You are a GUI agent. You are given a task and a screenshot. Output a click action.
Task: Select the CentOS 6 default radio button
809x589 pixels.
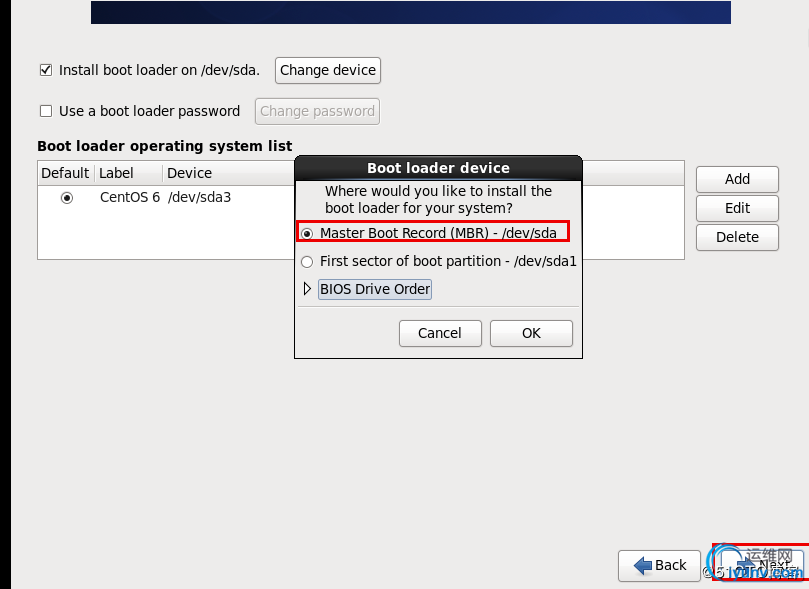67,198
